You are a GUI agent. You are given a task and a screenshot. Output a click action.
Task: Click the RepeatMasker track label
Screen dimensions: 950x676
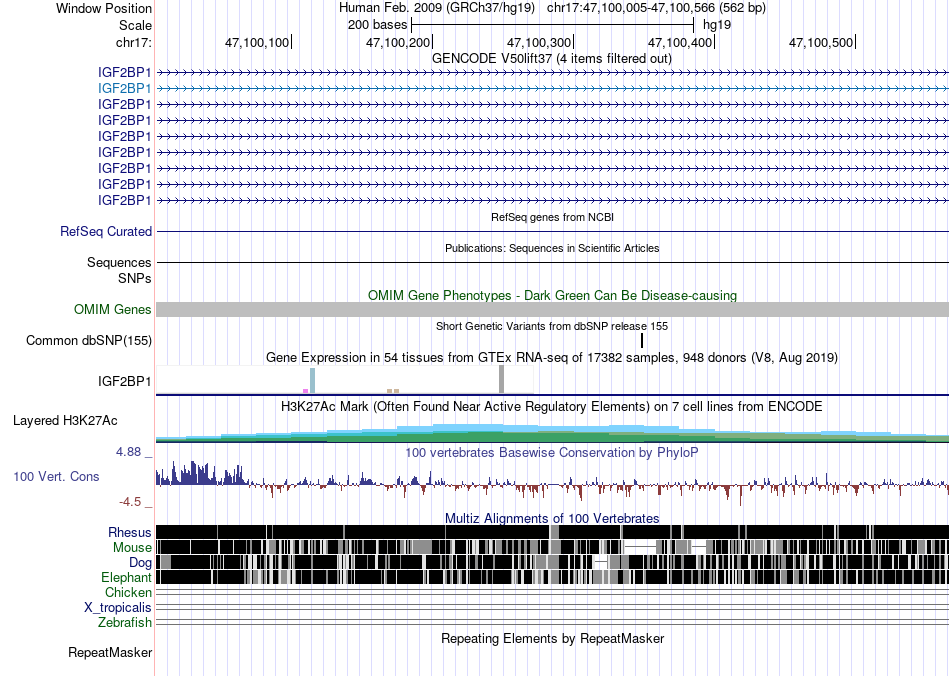pos(110,653)
